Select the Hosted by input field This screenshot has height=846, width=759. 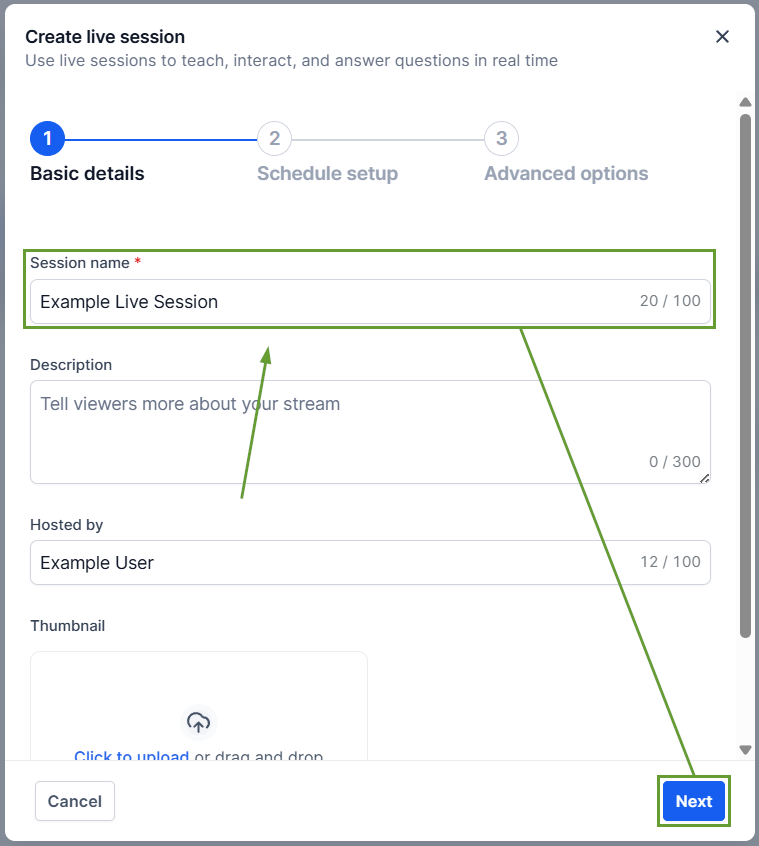pyautogui.click(x=330, y=563)
